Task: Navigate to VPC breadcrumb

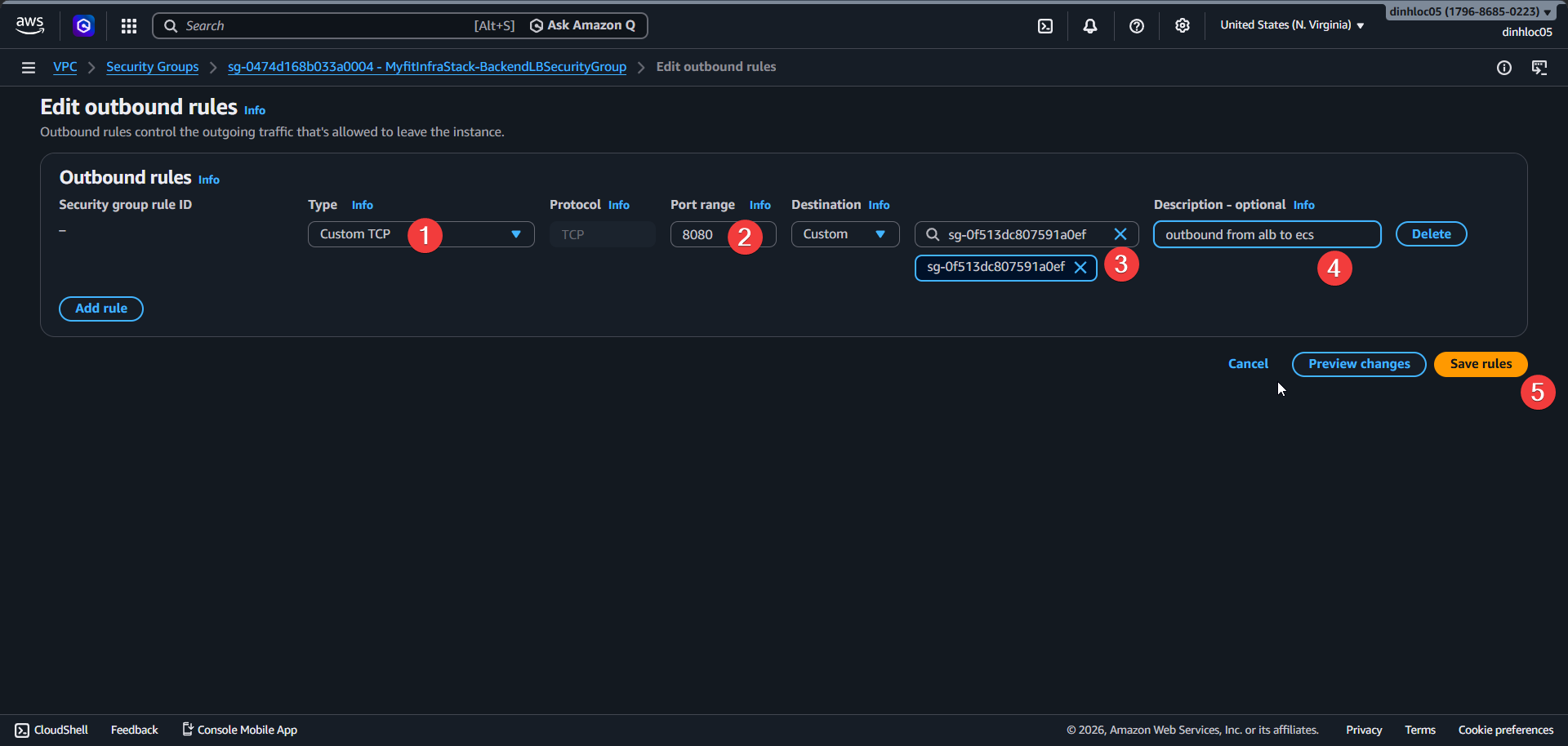Action: 65,67
